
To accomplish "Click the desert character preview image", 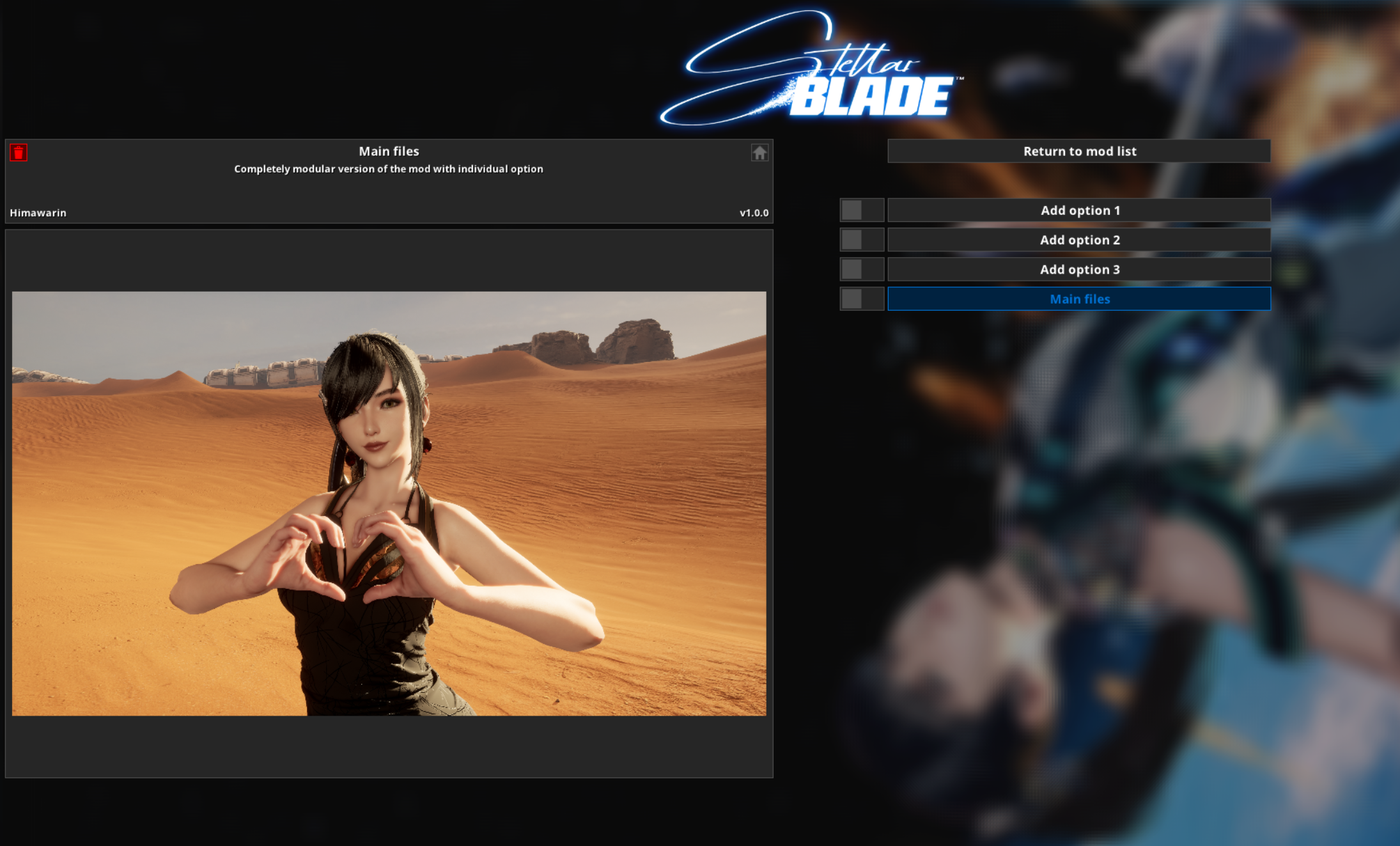I will coord(389,503).
